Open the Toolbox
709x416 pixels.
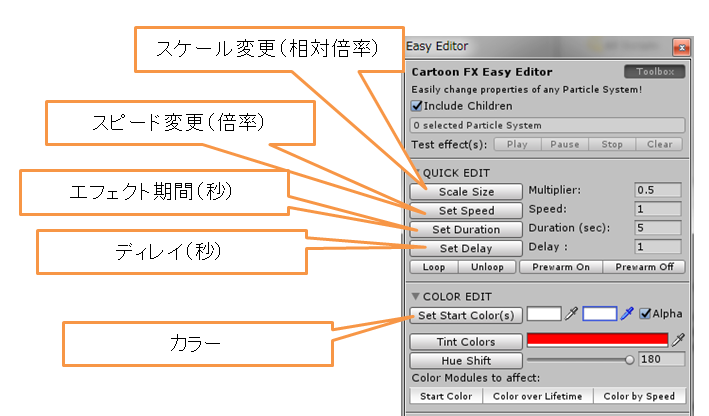pos(655,71)
